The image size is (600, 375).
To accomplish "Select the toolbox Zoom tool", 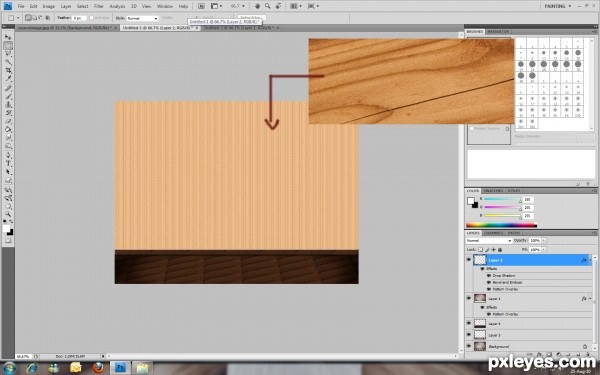I will point(8,214).
